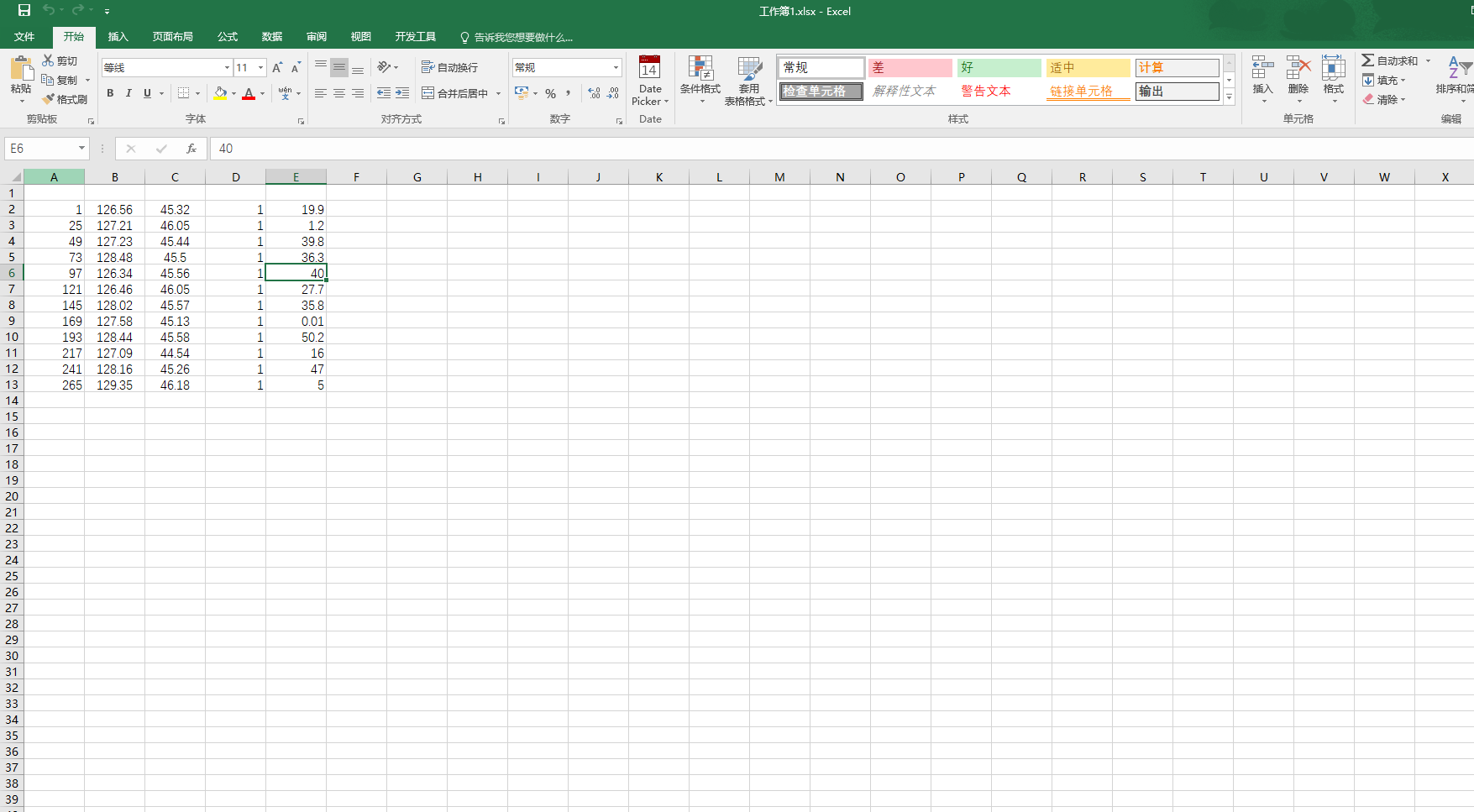Screen dimensions: 1474x812
Task: Toggle top vertical alignment
Action: click(321, 67)
